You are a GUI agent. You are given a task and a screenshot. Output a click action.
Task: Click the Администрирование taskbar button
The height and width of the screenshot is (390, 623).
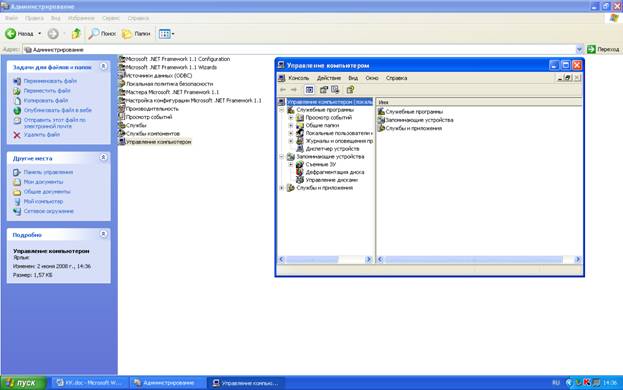pos(168,383)
